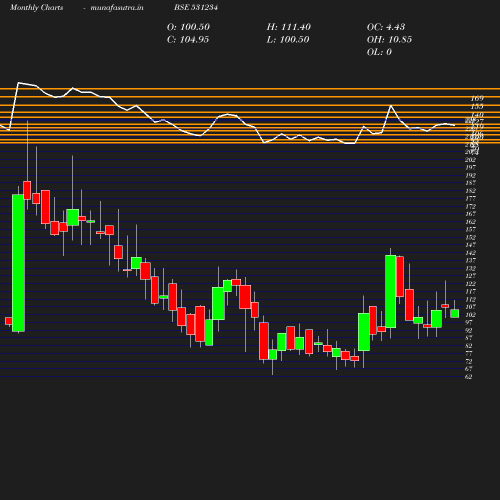Click the tallest green candlestick near the chart start
The image size is (500, 500).
click(18, 263)
